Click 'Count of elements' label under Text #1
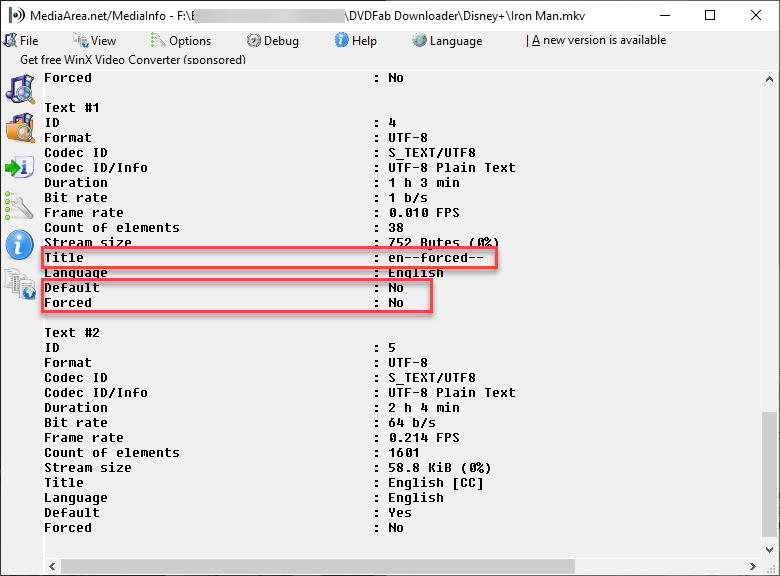The image size is (780, 576). pos(112,227)
